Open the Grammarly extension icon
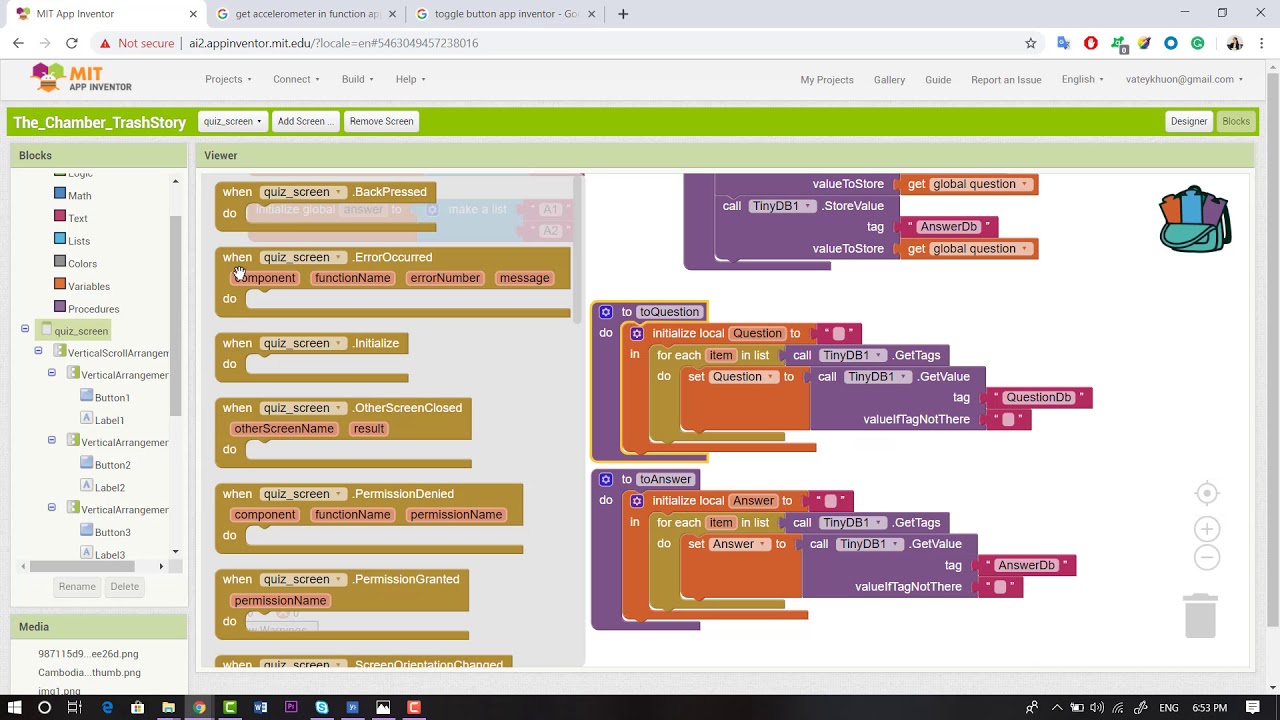 pos(1198,43)
